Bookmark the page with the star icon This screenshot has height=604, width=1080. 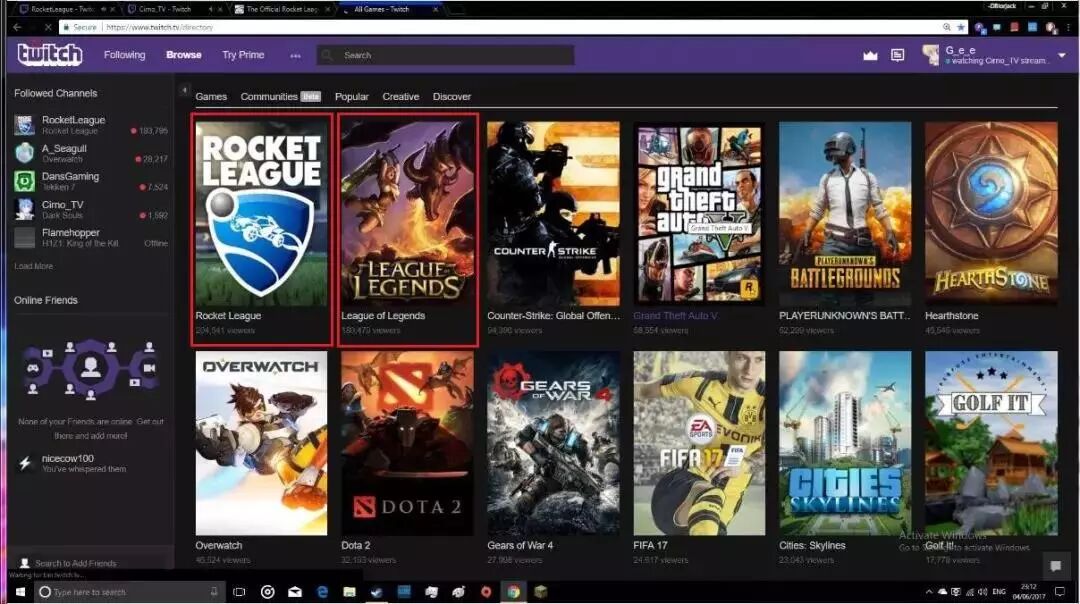pyautogui.click(x=960, y=27)
